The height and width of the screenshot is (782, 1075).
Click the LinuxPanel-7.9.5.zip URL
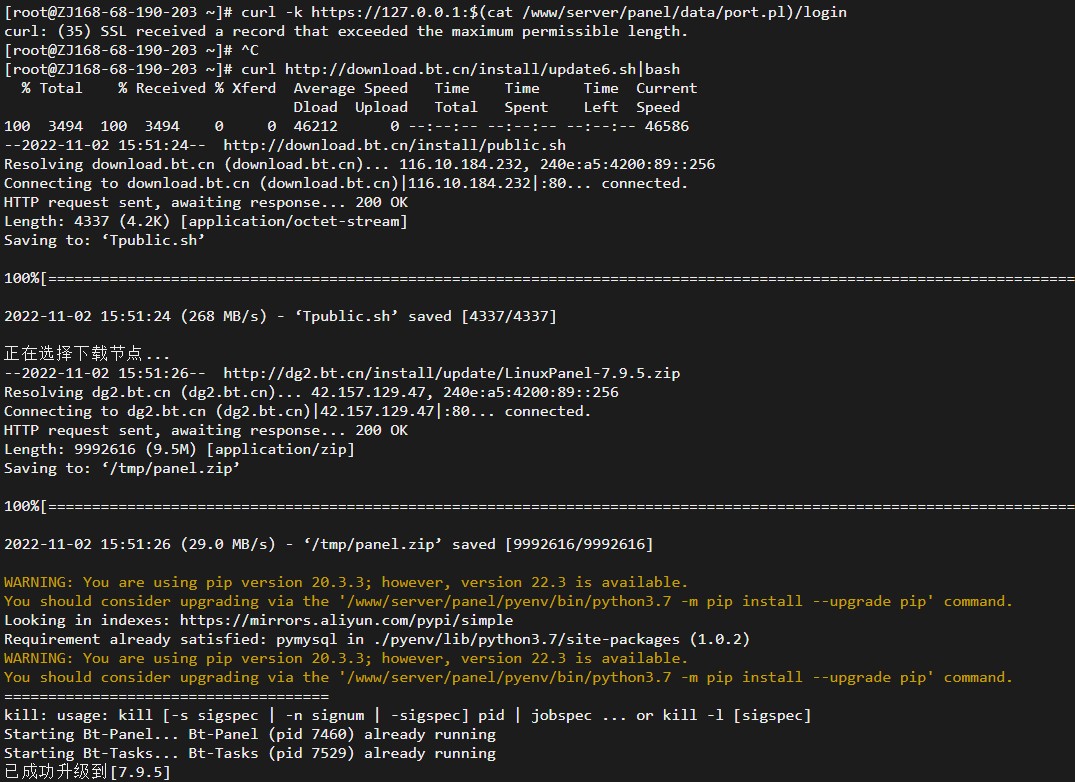coord(451,374)
